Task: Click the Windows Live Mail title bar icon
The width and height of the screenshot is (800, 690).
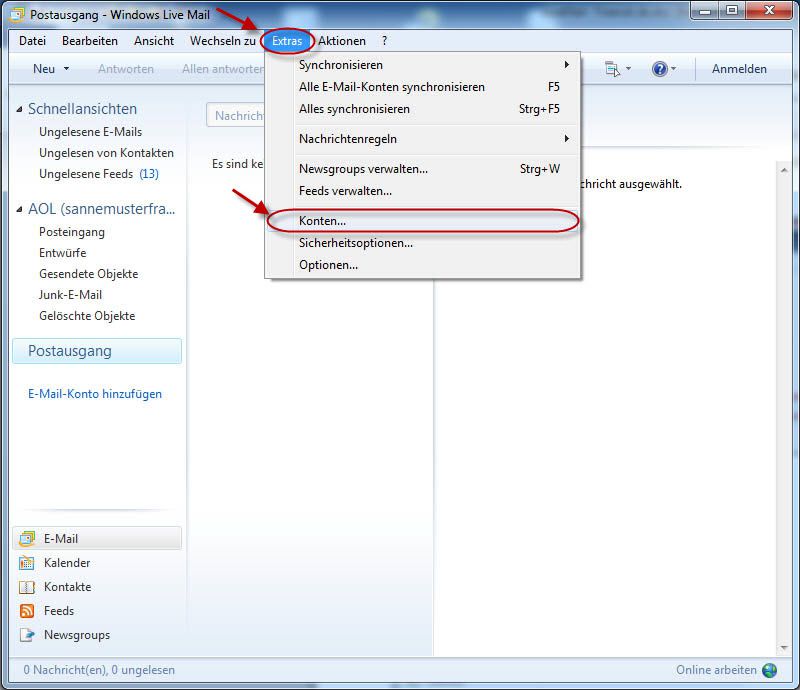Action: click(x=17, y=15)
